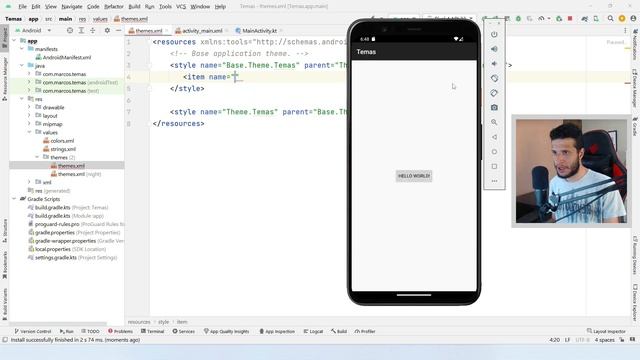This screenshot has height=360, width=640.
Task: Raise emulator volume with volume-up icon
Action: click(x=494, y=49)
